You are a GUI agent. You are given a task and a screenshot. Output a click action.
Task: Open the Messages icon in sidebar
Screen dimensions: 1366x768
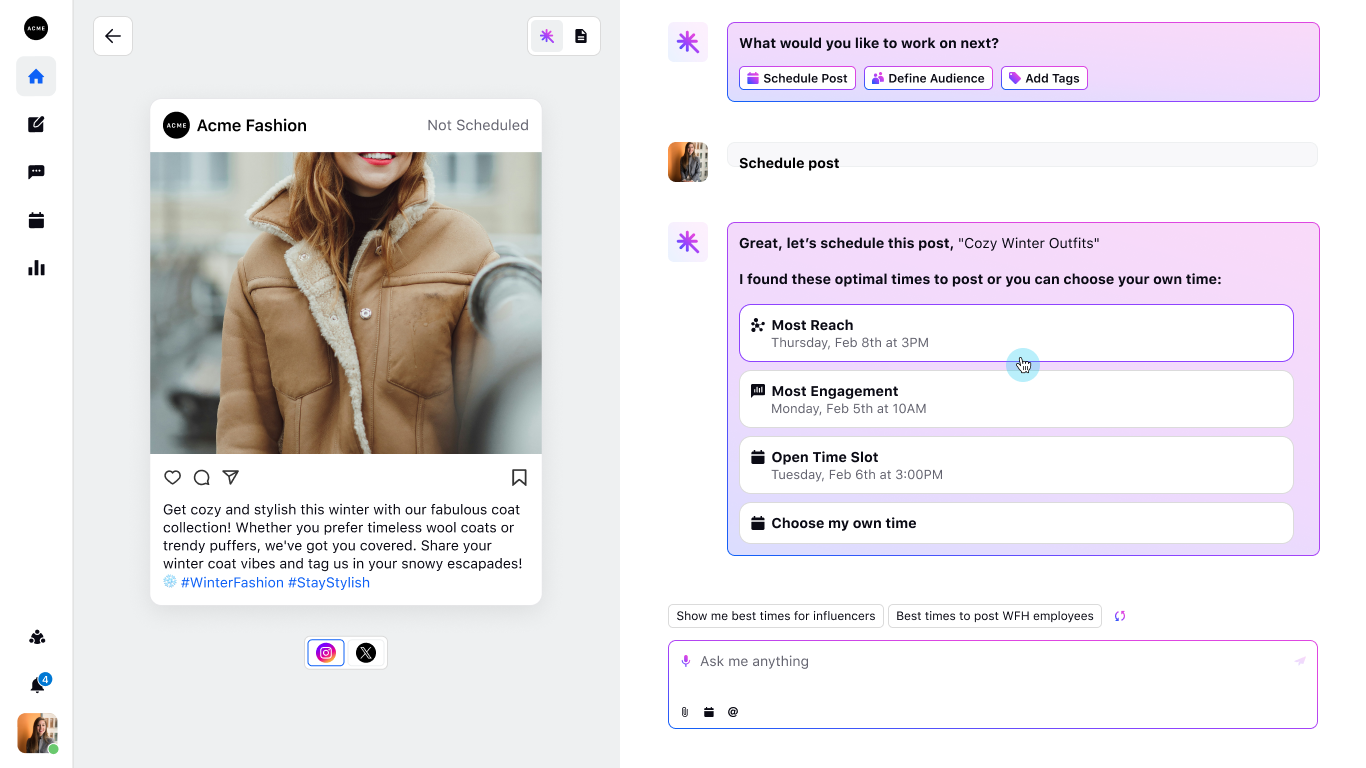pos(36,172)
